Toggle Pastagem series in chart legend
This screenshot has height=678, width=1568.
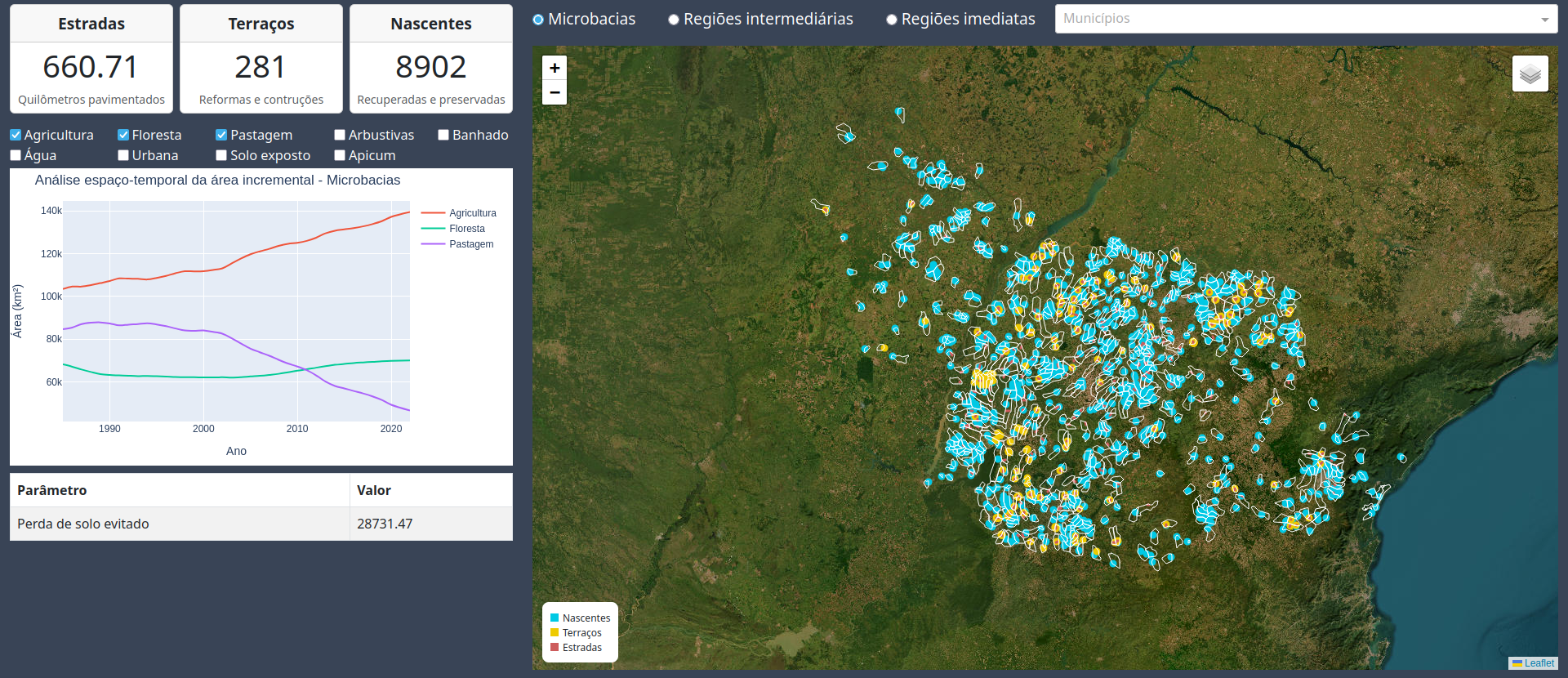point(457,244)
